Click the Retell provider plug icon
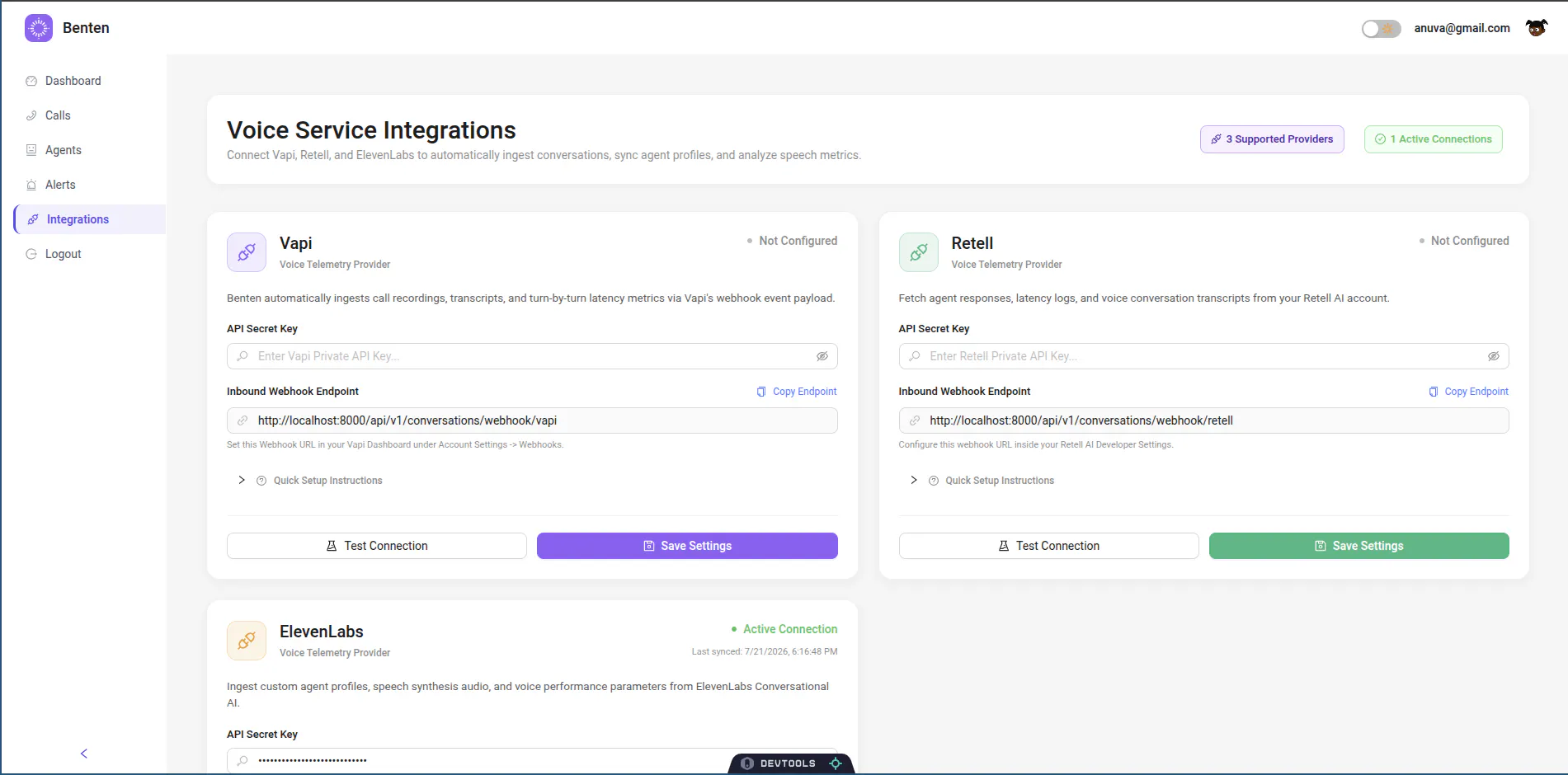 coord(919,252)
